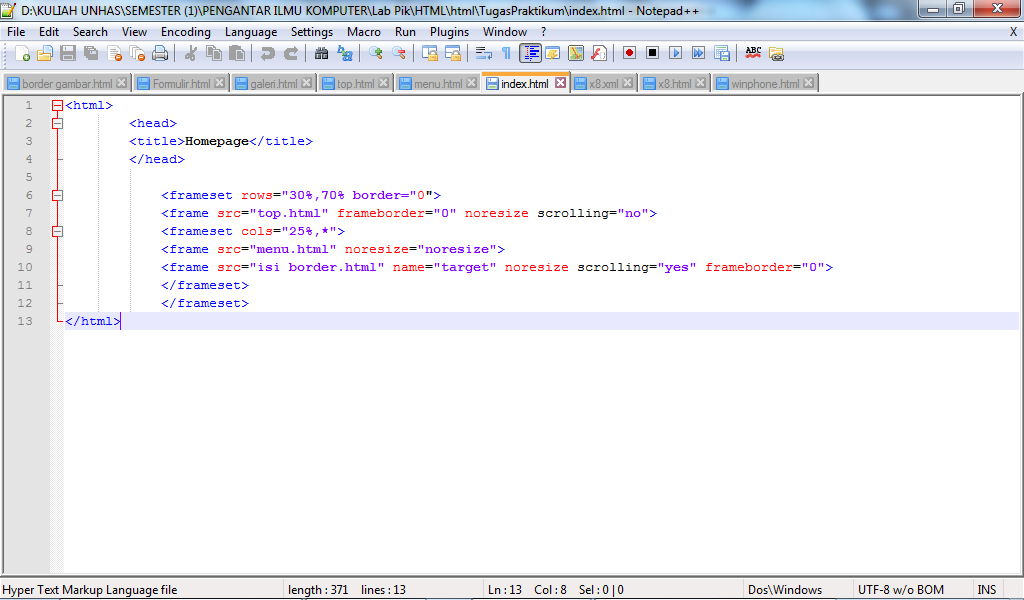
Task: Close the current document with the toolbar icon
Action: [x=114, y=54]
